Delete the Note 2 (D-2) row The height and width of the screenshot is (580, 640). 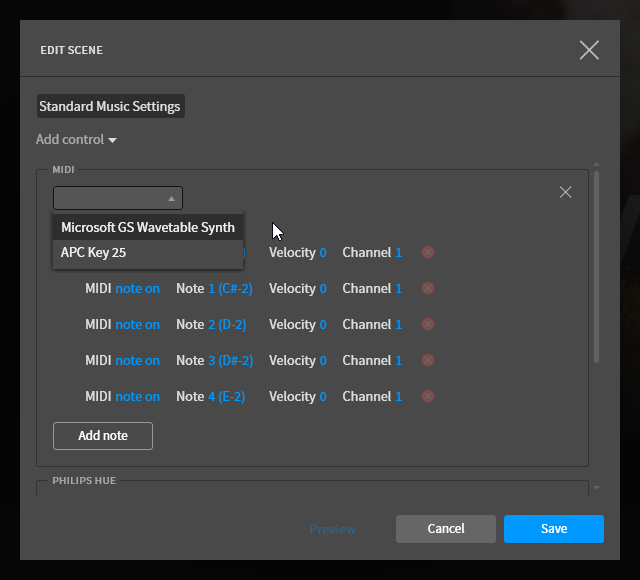tap(428, 324)
